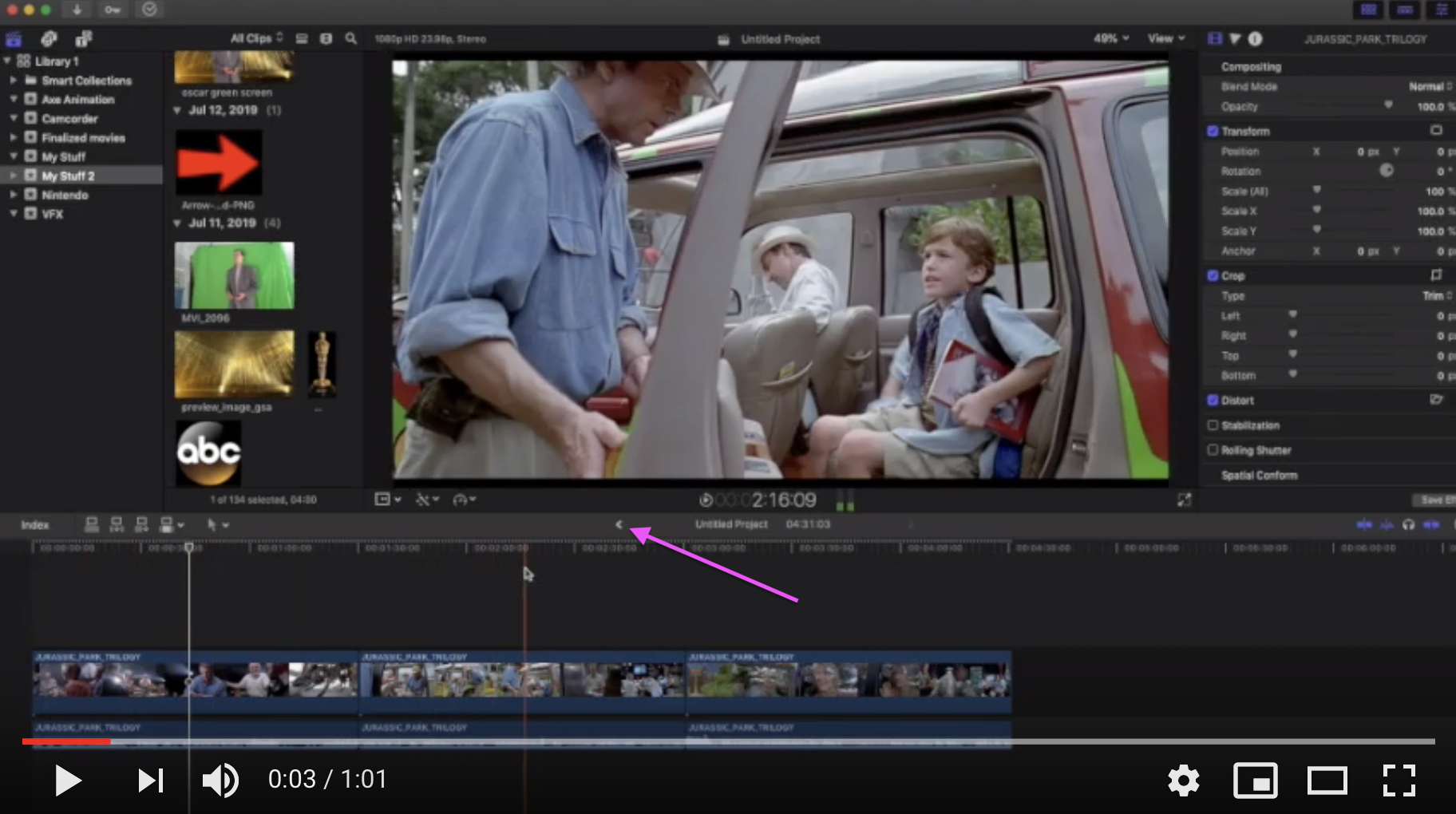Toggle viewer fullscreen expand icon
The image size is (1456, 814).
coord(1184,500)
